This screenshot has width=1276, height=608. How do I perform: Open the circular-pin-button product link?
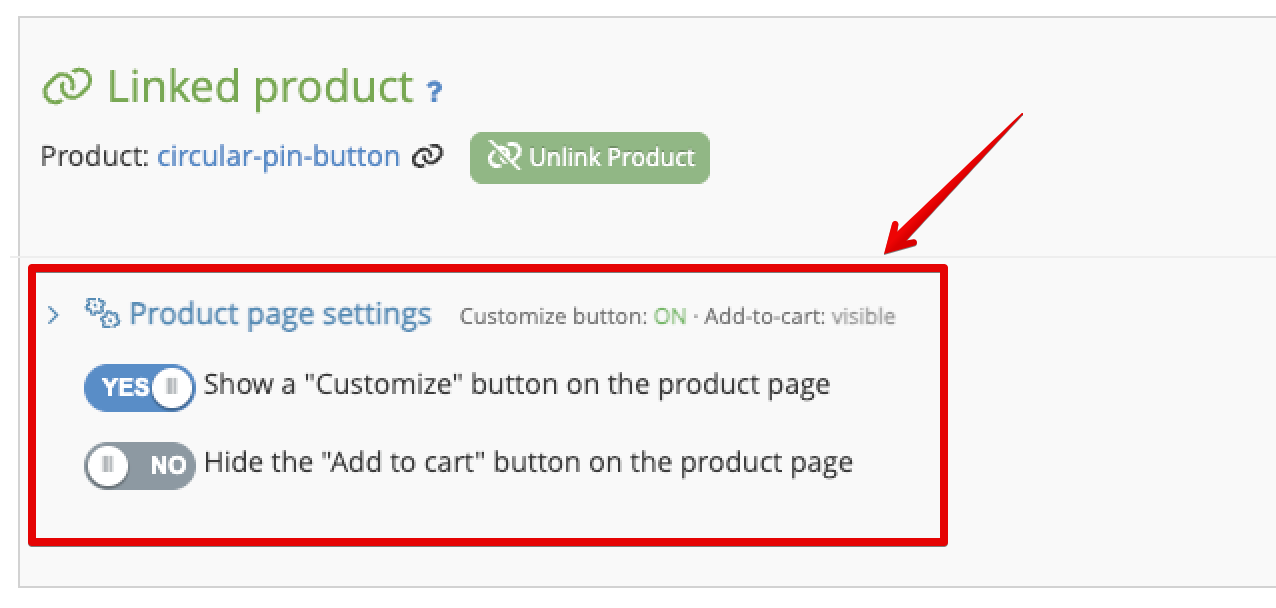tap(279, 157)
